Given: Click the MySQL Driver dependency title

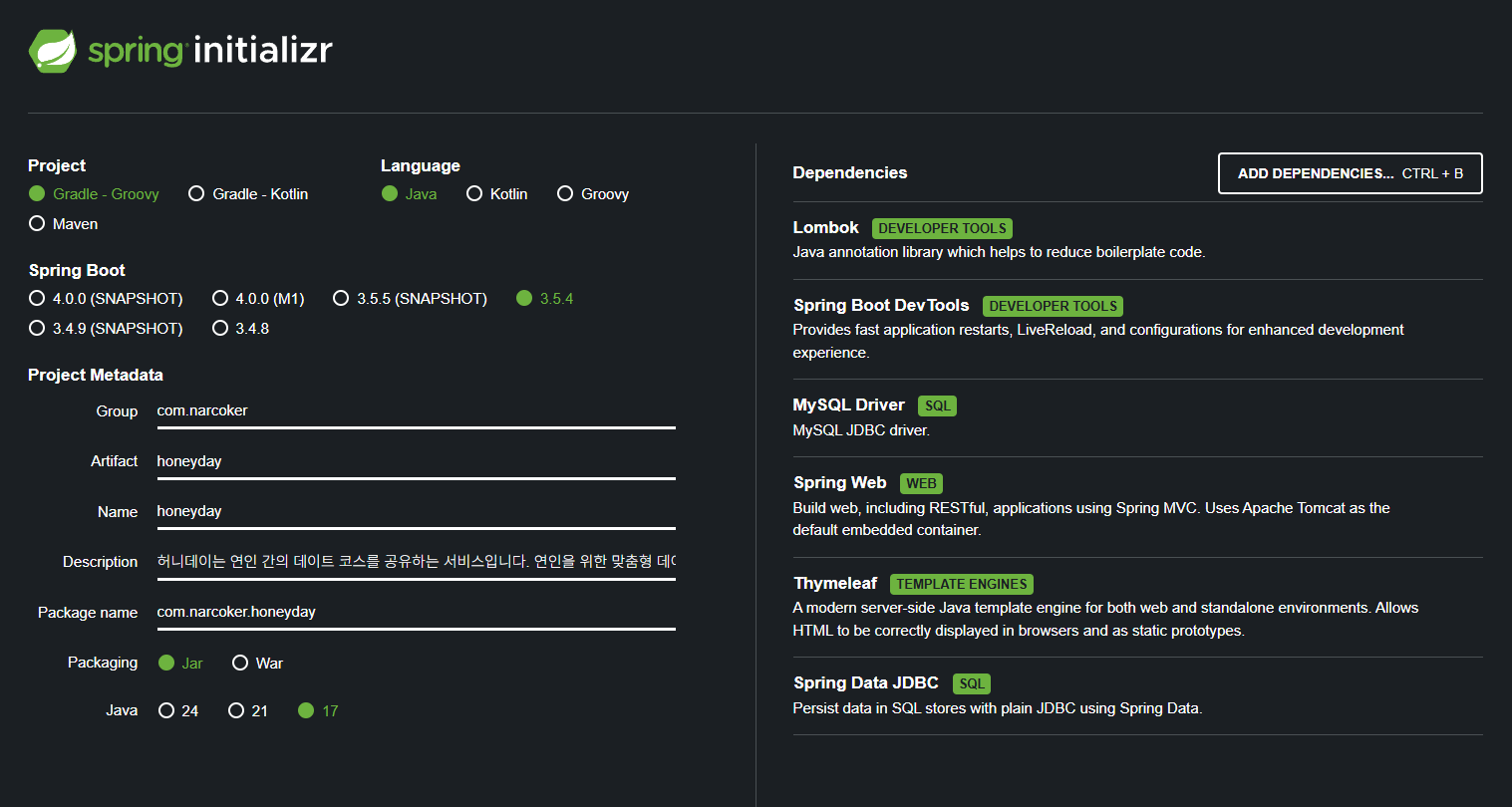Looking at the screenshot, I should tap(848, 405).
